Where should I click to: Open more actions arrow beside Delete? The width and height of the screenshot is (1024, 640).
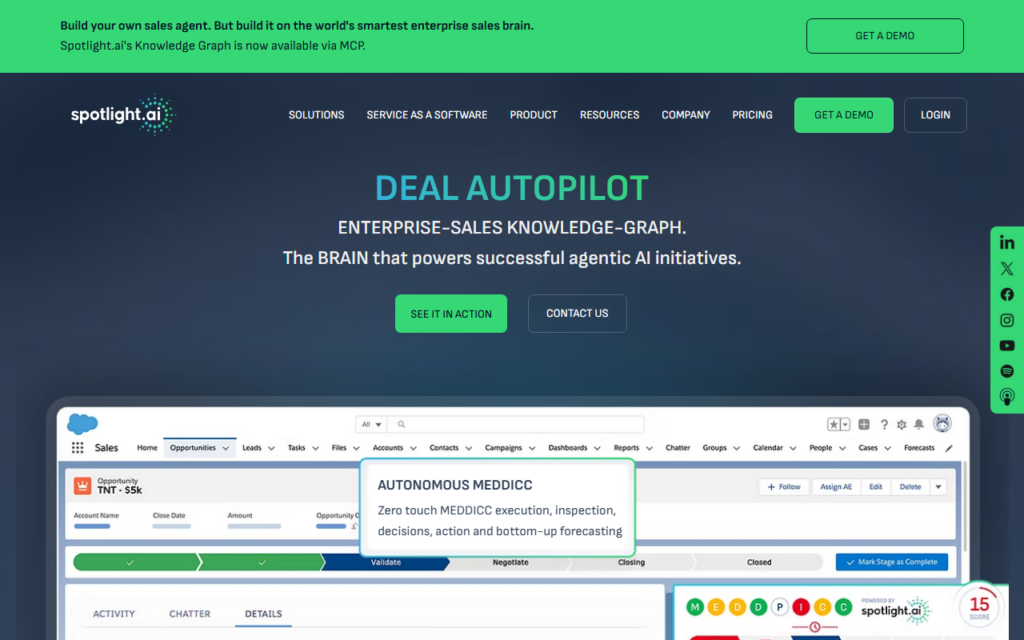click(x=938, y=487)
